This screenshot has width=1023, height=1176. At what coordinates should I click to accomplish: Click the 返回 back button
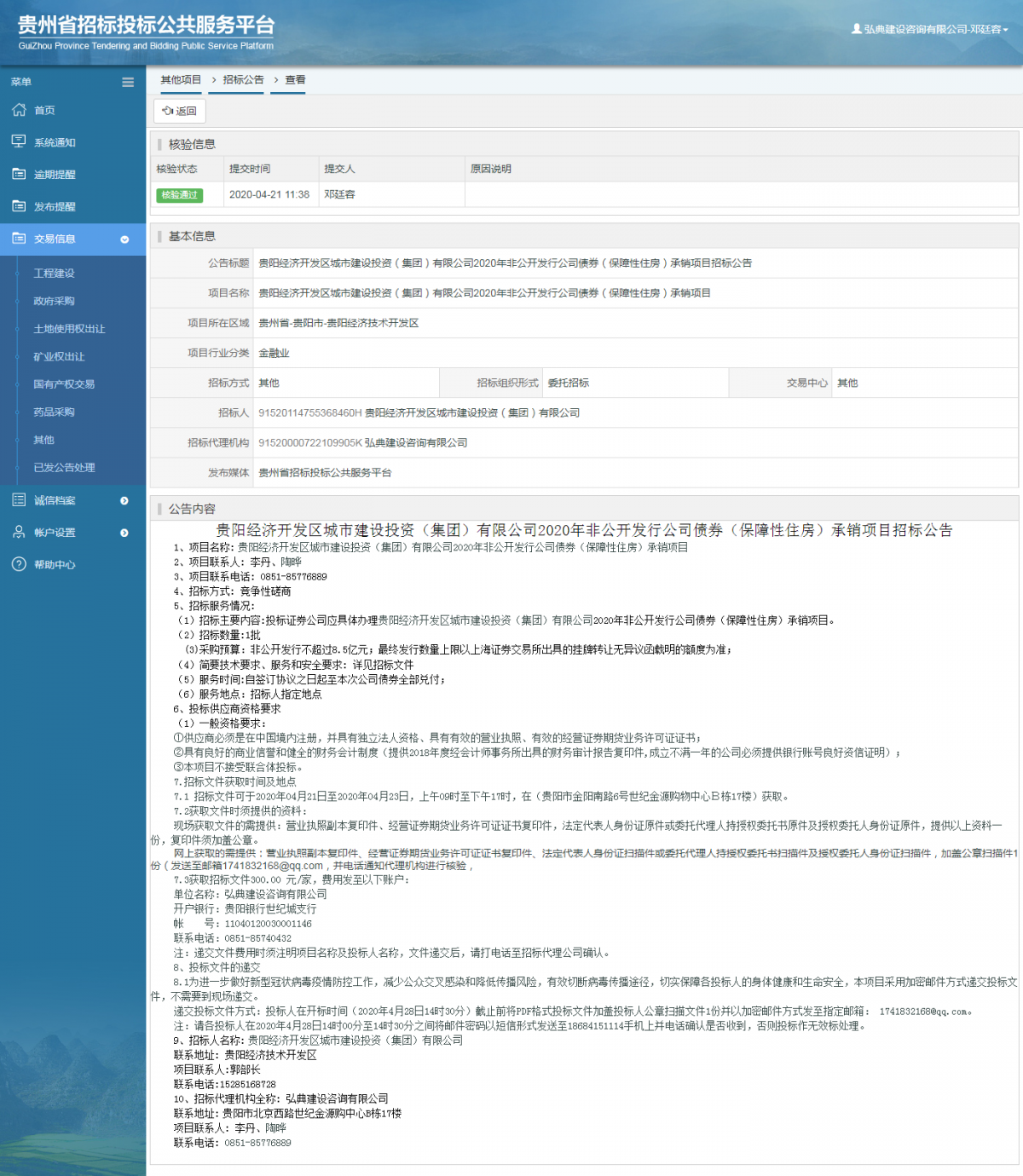pos(180,111)
